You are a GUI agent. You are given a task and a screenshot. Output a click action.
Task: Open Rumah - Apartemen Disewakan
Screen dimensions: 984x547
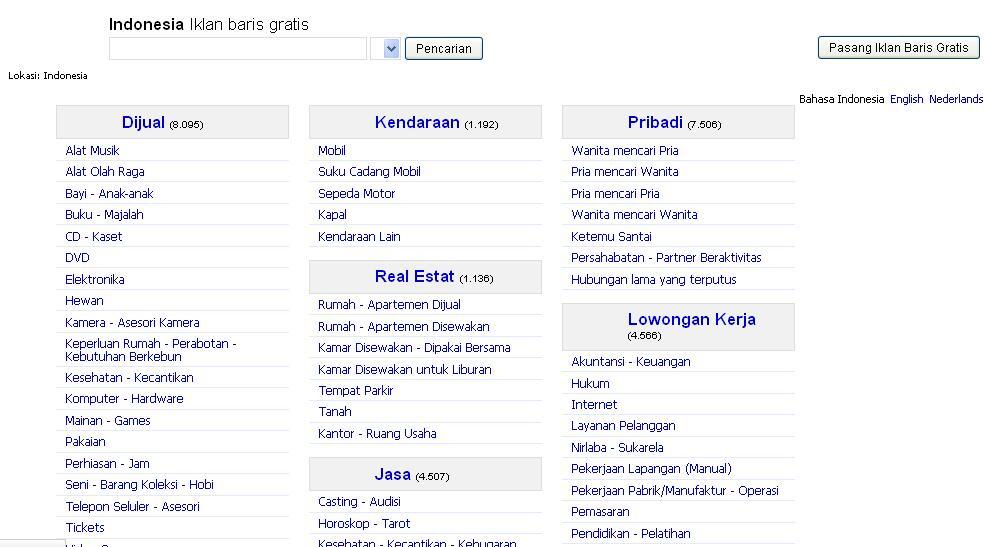pos(404,326)
